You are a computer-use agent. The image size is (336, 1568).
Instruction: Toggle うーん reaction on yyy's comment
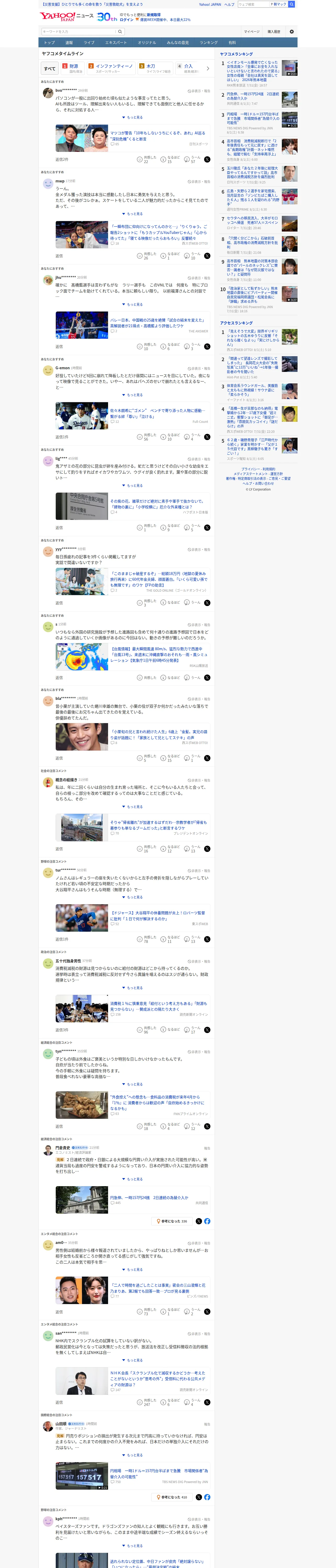(x=192, y=603)
